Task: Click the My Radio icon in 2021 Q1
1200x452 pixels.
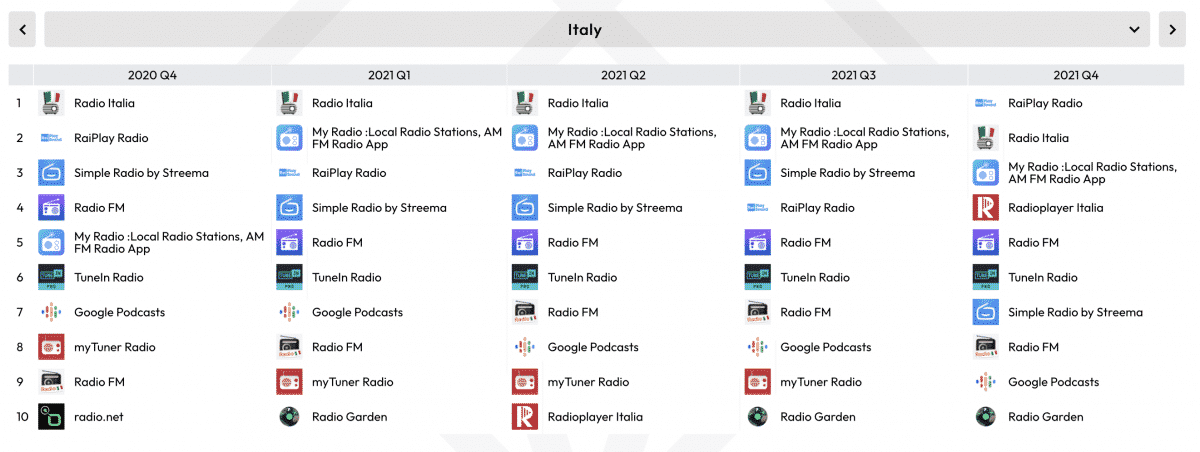Action: point(289,138)
